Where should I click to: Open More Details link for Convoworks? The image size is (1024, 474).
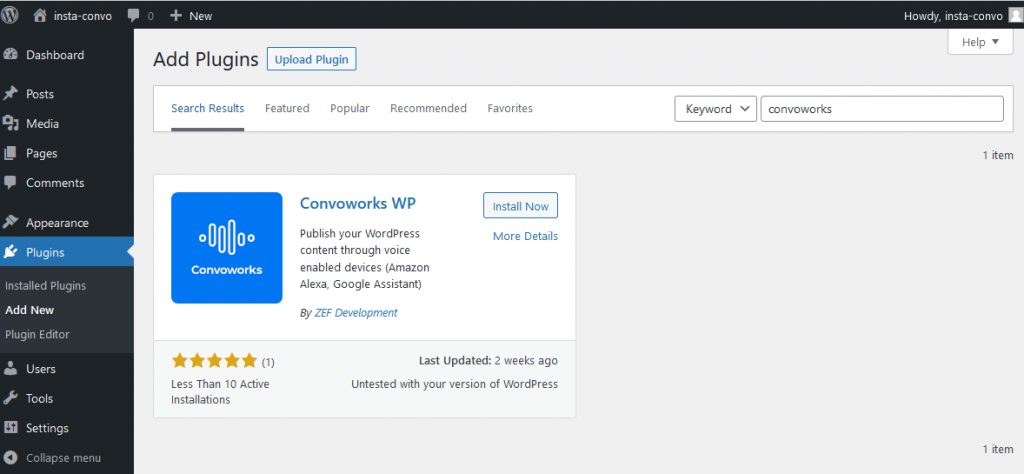tap(526, 236)
